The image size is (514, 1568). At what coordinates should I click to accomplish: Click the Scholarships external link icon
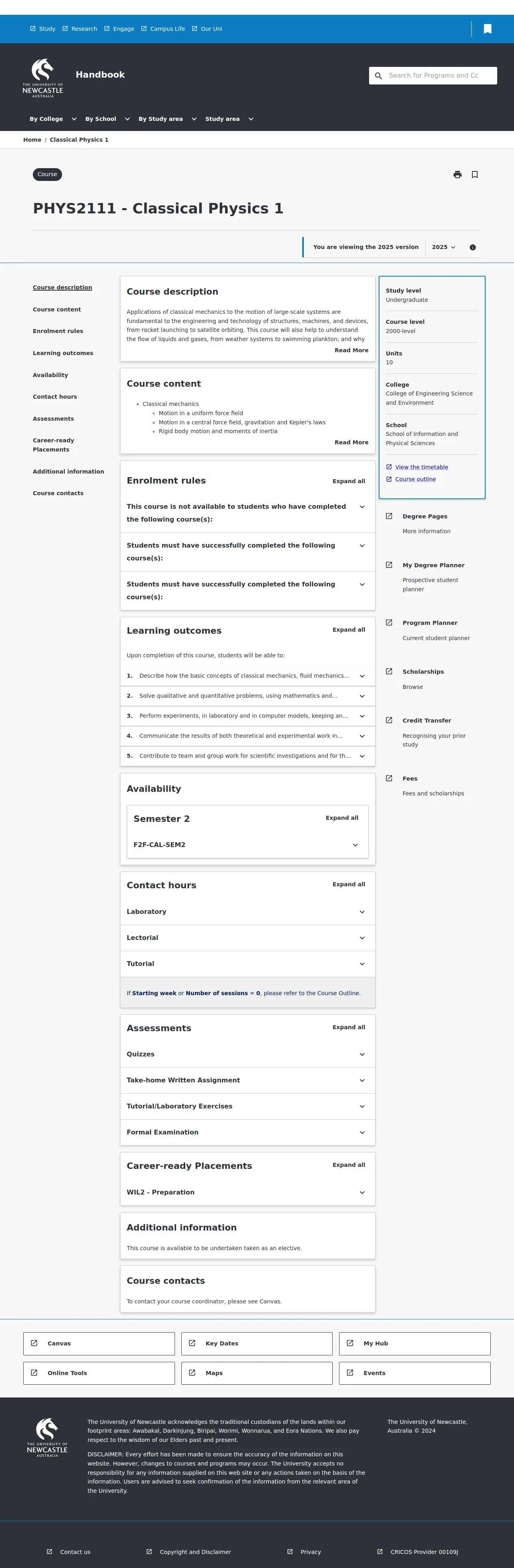coord(389,671)
